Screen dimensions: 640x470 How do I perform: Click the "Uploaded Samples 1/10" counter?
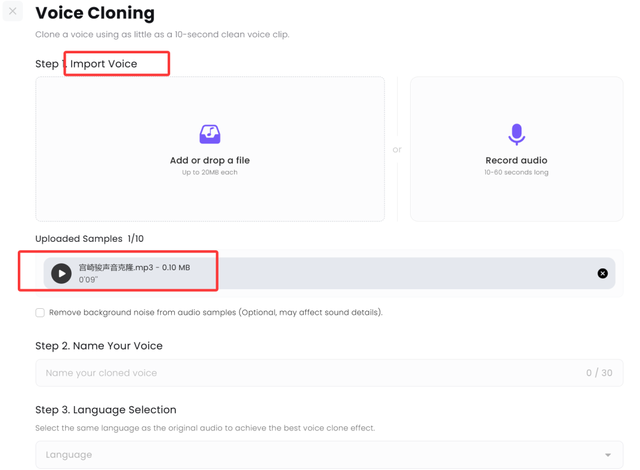(89, 239)
